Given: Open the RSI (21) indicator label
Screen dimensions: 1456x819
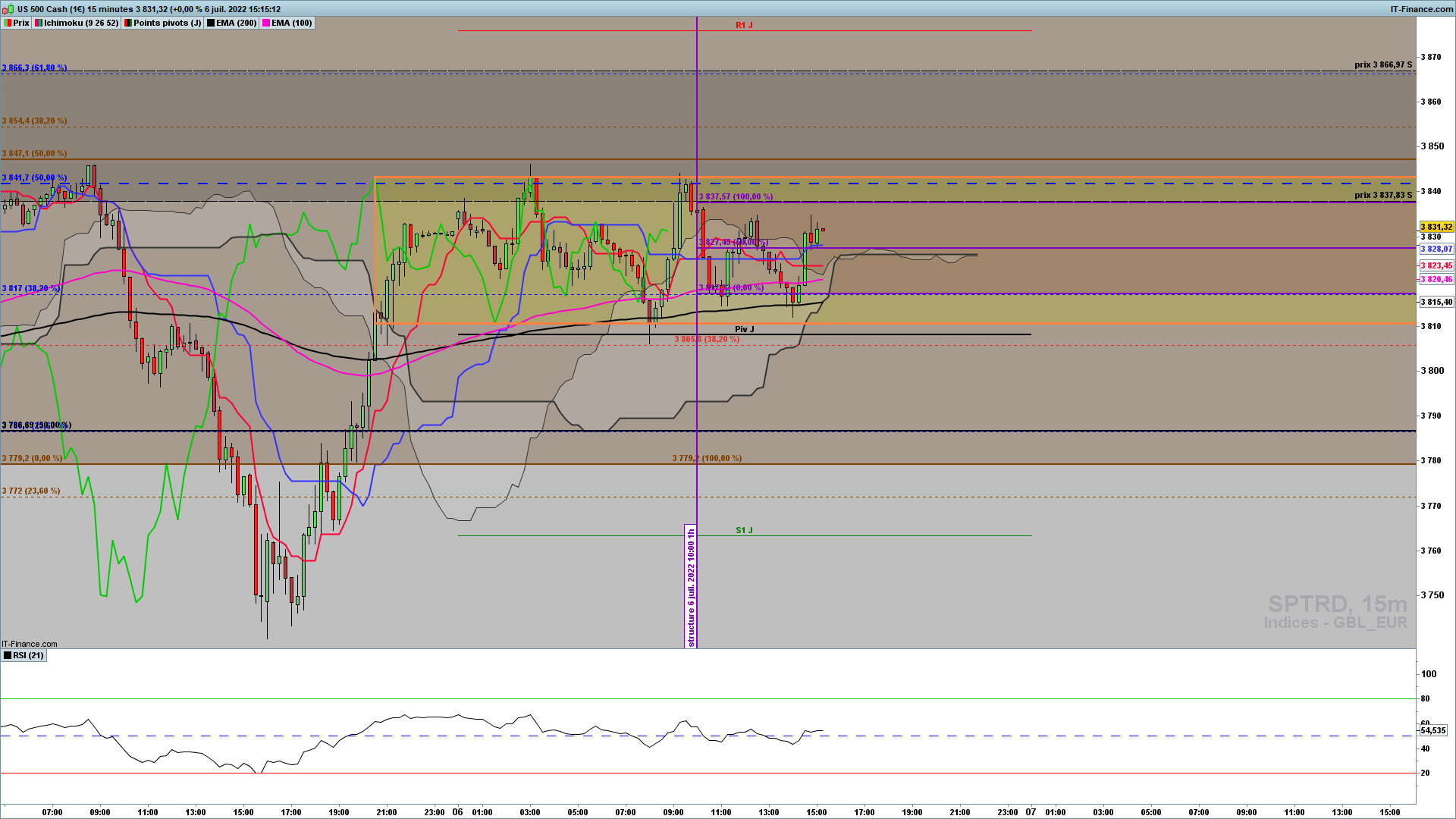Looking at the screenshot, I should pos(24,655).
